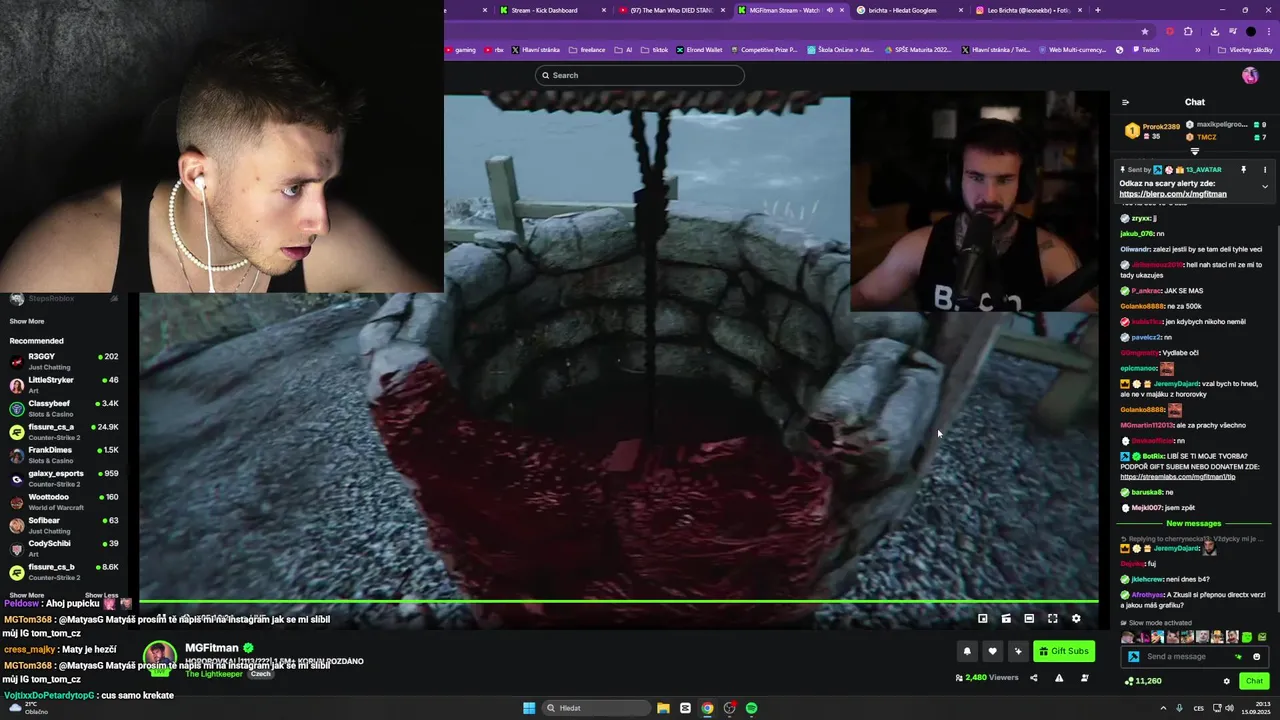The width and height of the screenshot is (1280, 720).
Task: Open the tiktok bookmarks folder
Action: pos(655,49)
